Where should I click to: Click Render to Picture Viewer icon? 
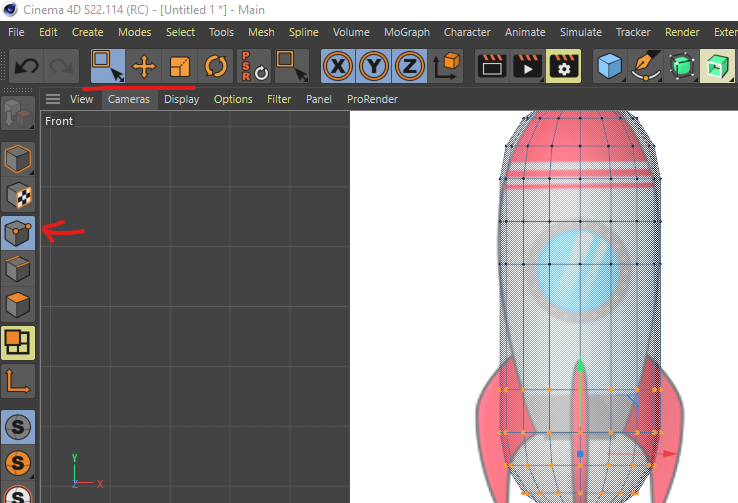coord(528,66)
